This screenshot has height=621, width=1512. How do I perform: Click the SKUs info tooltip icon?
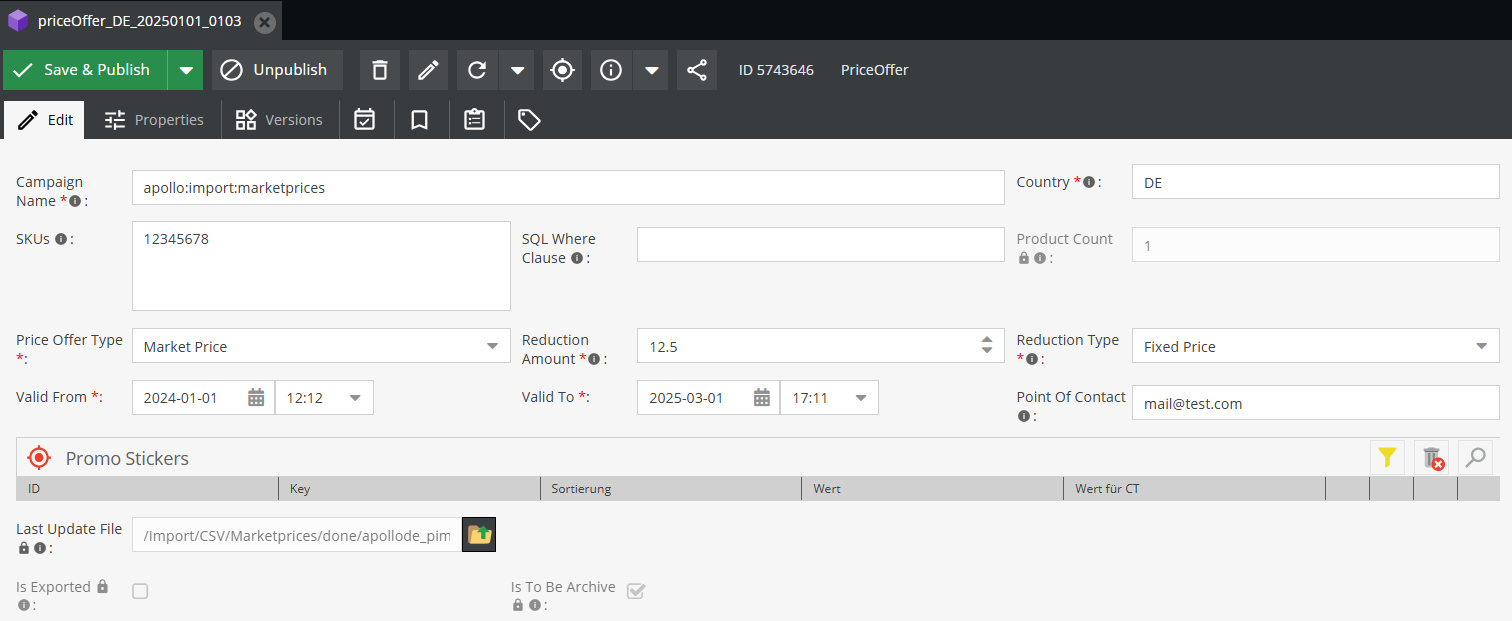(61, 239)
